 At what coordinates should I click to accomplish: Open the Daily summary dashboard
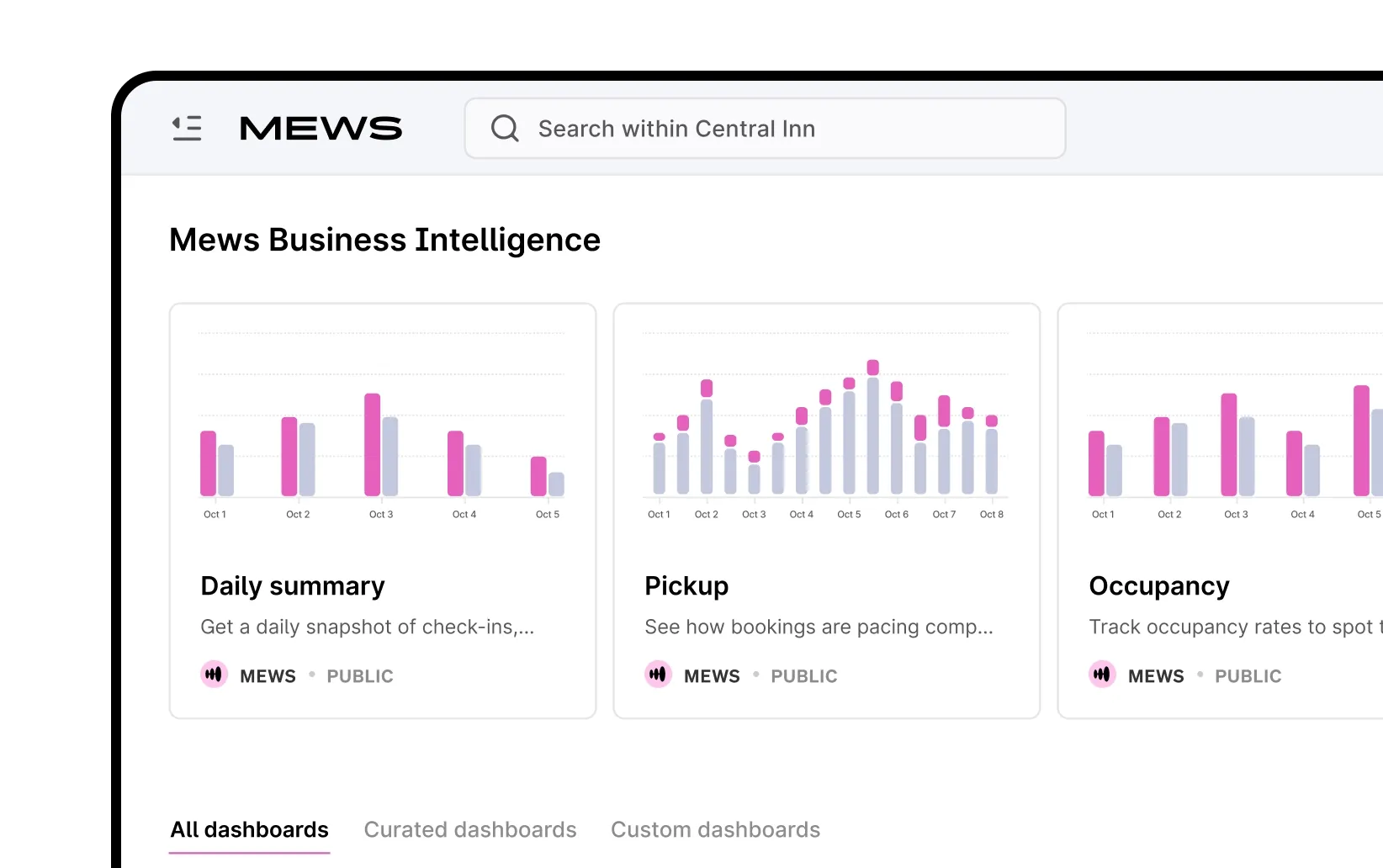[x=292, y=586]
